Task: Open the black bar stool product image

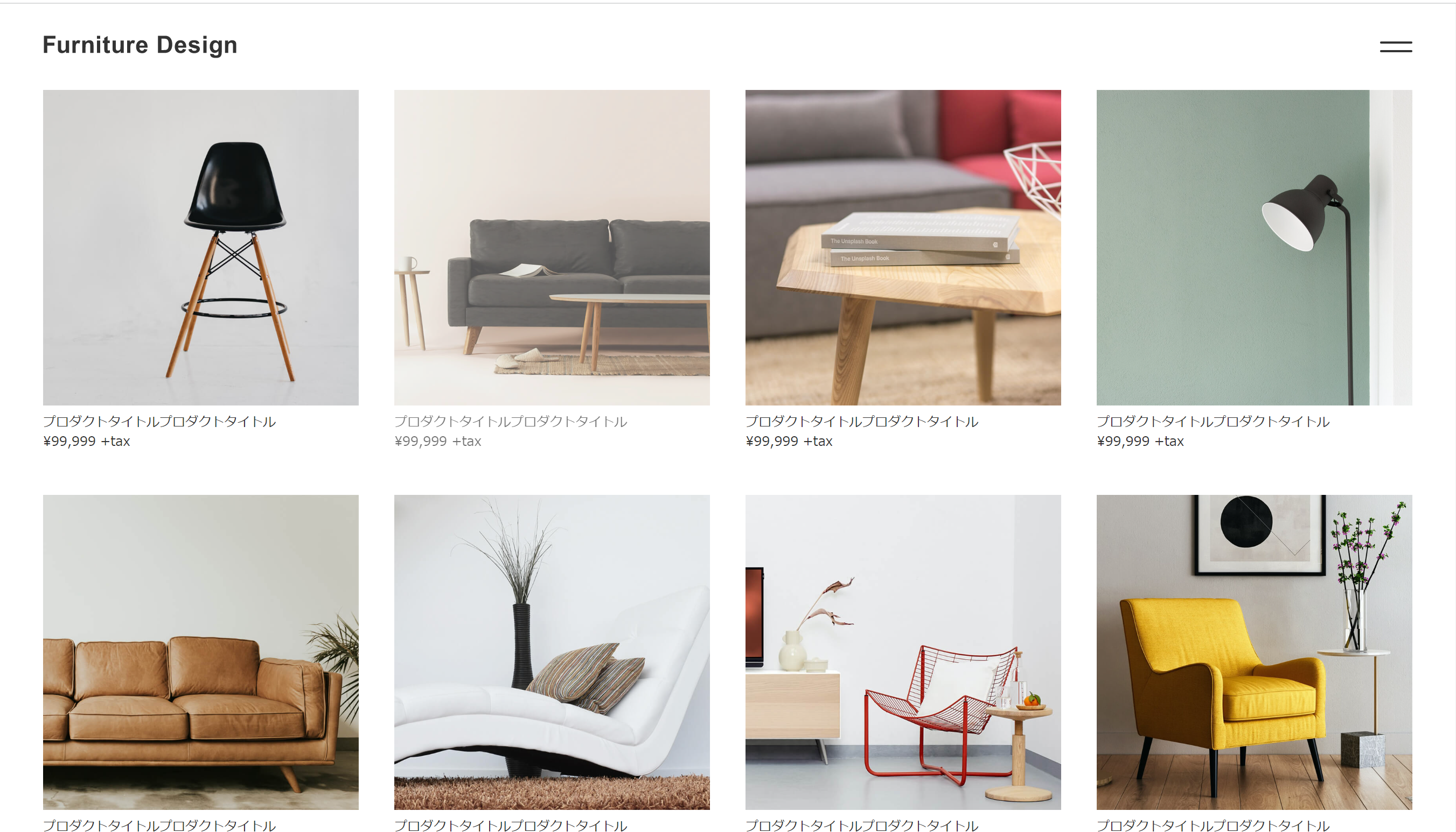Action: [200, 247]
